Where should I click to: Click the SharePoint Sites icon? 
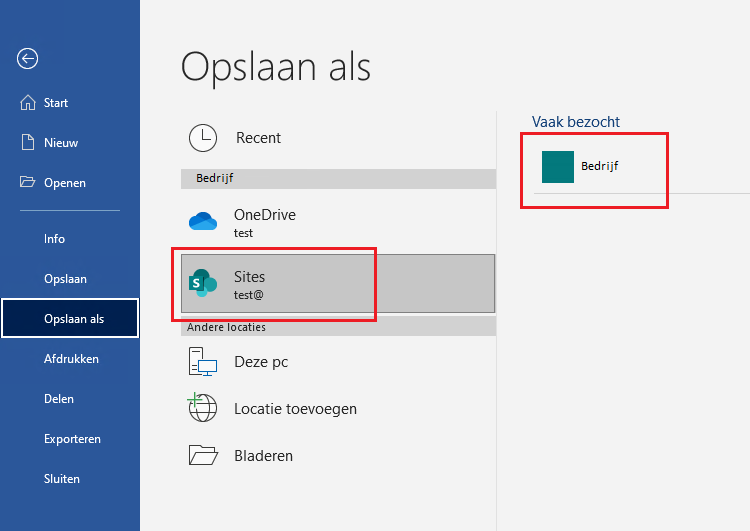203,284
